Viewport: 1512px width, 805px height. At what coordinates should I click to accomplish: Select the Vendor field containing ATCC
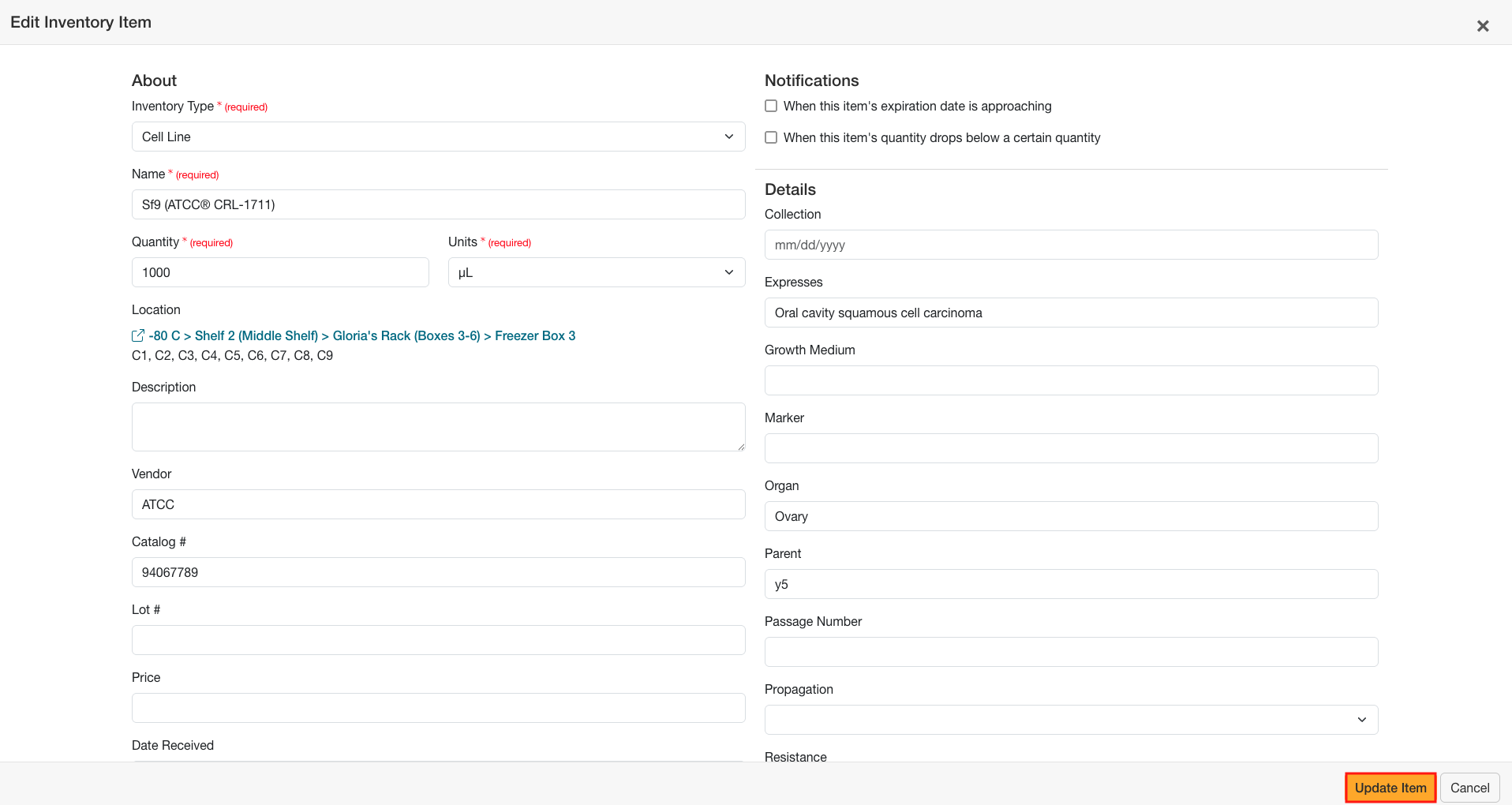438,504
